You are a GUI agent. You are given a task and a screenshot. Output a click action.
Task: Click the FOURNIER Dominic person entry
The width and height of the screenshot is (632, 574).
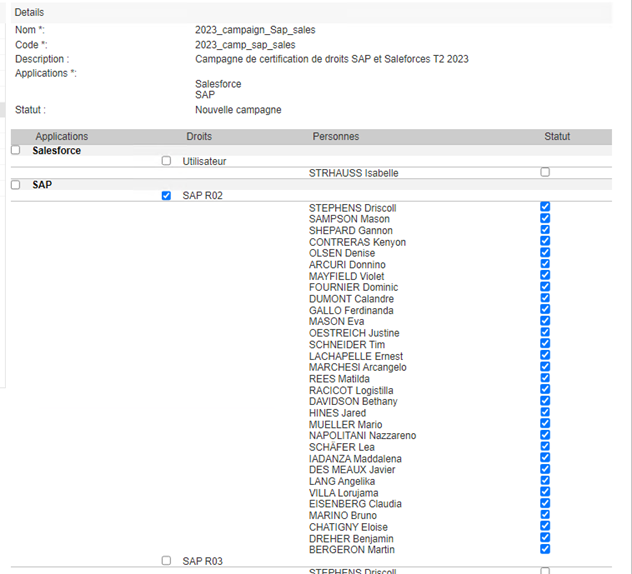353,287
